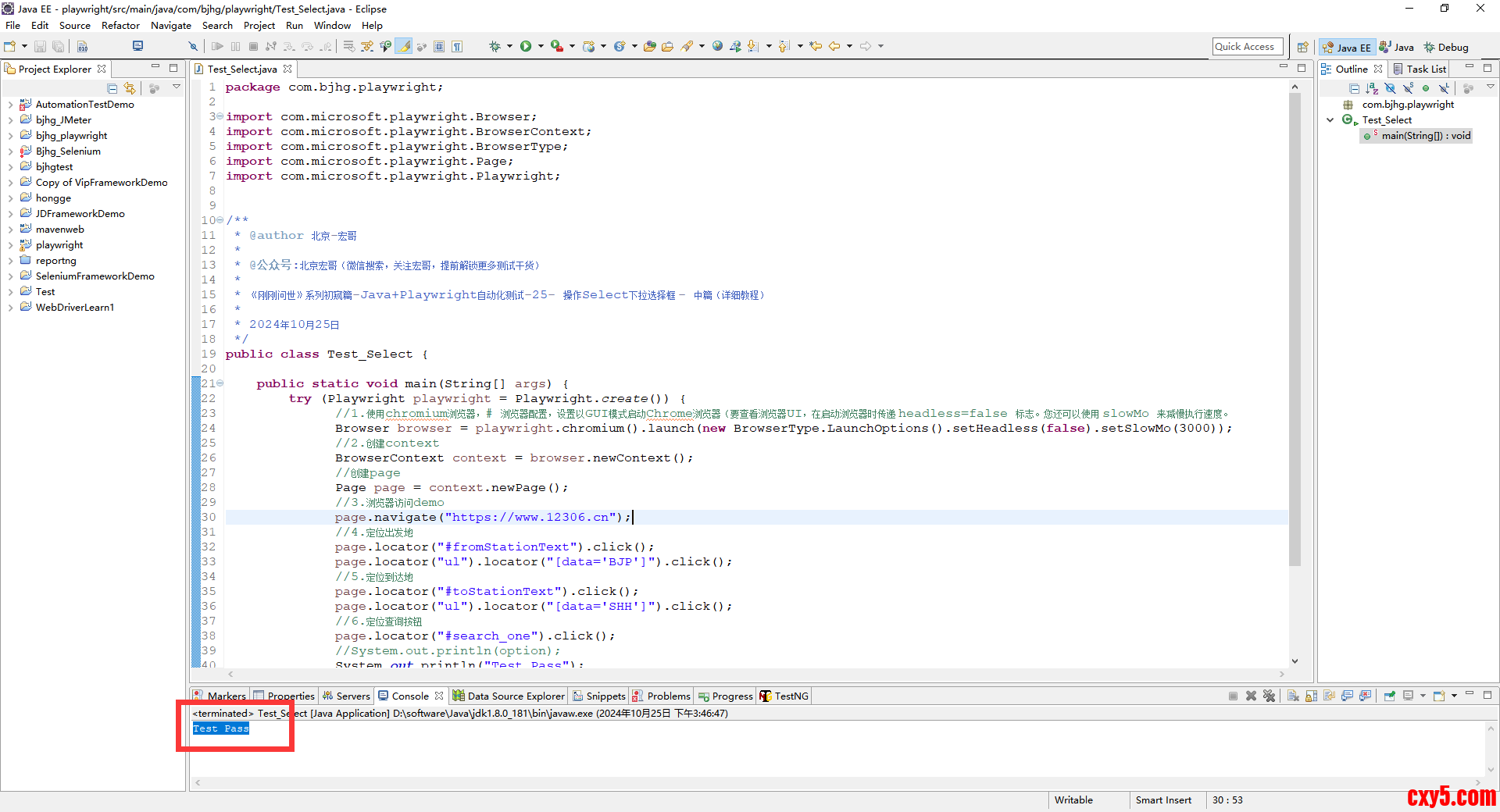Expand the bjhg_playwright project node
Screen dimensions: 1500x812
coord(10,136)
